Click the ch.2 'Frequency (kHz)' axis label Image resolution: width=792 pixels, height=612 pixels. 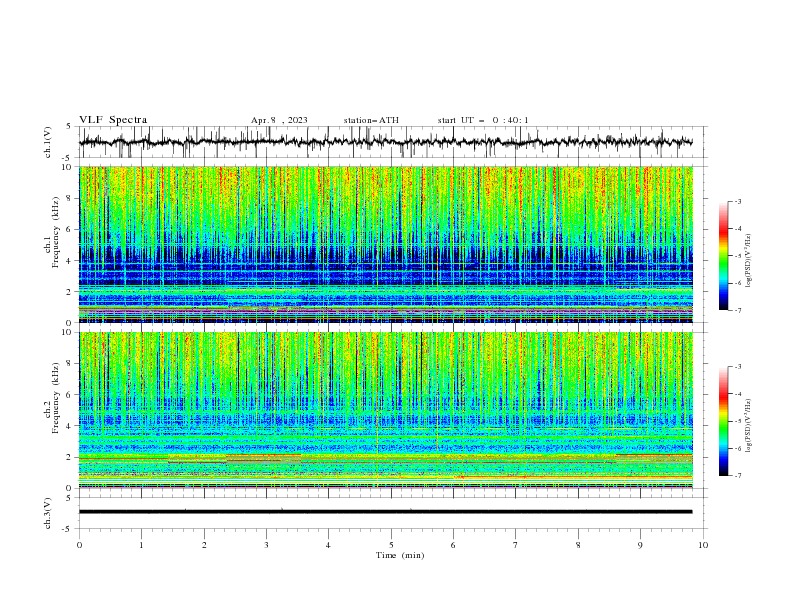[x=56, y=398]
